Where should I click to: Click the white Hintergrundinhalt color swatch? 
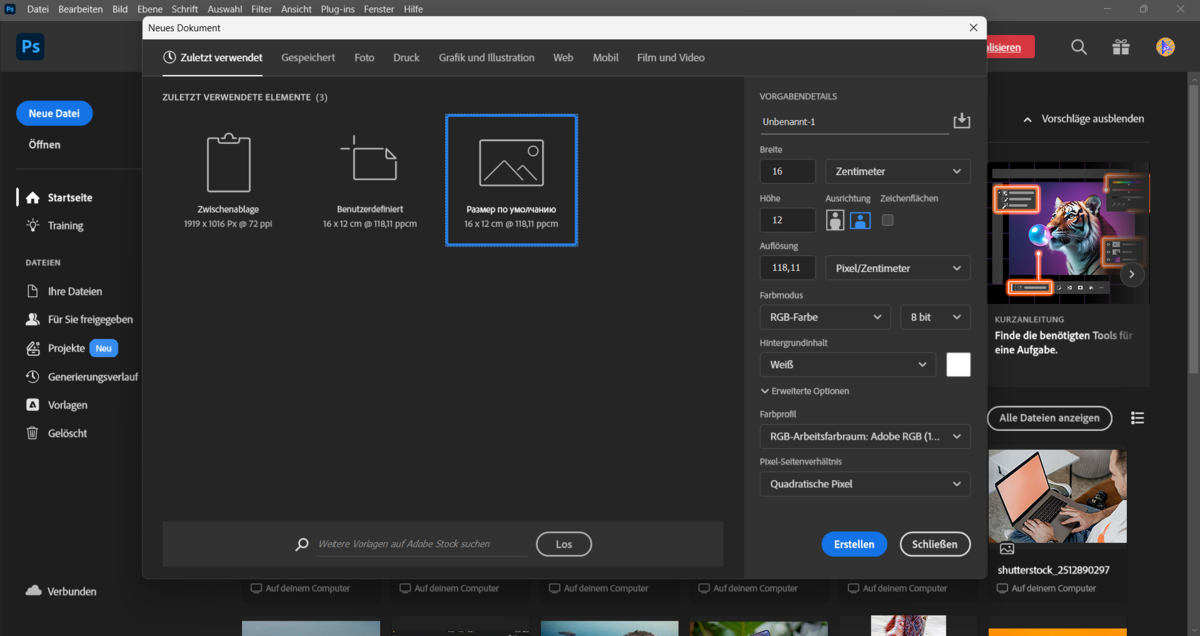(958, 364)
